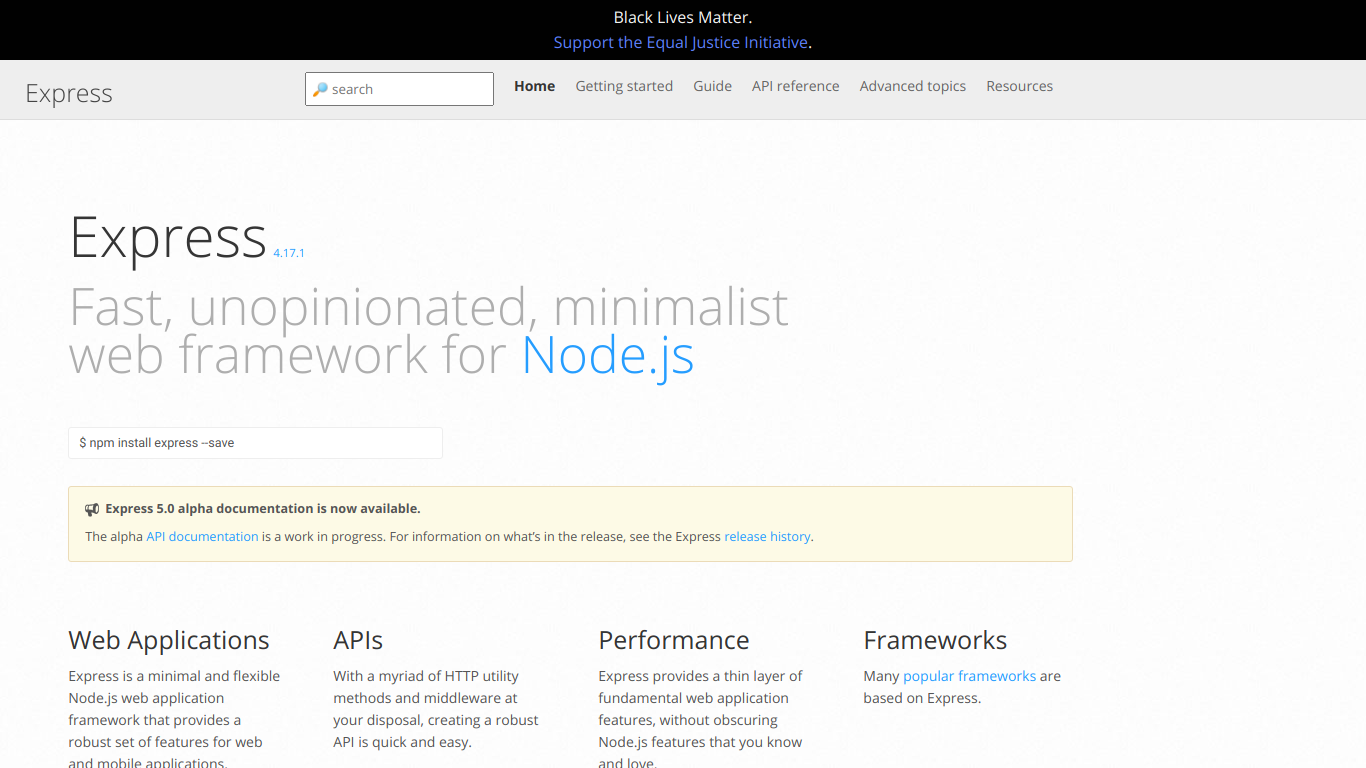The height and width of the screenshot is (768, 1366).
Task: Click the large Express page title
Action: (168, 238)
